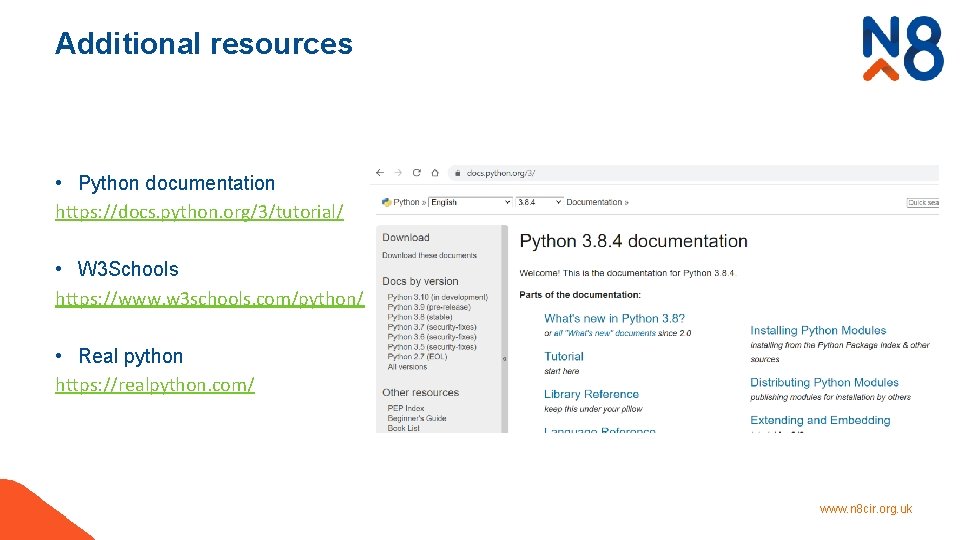Open the 3.8.4 version dropdown

tap(539, 202)
